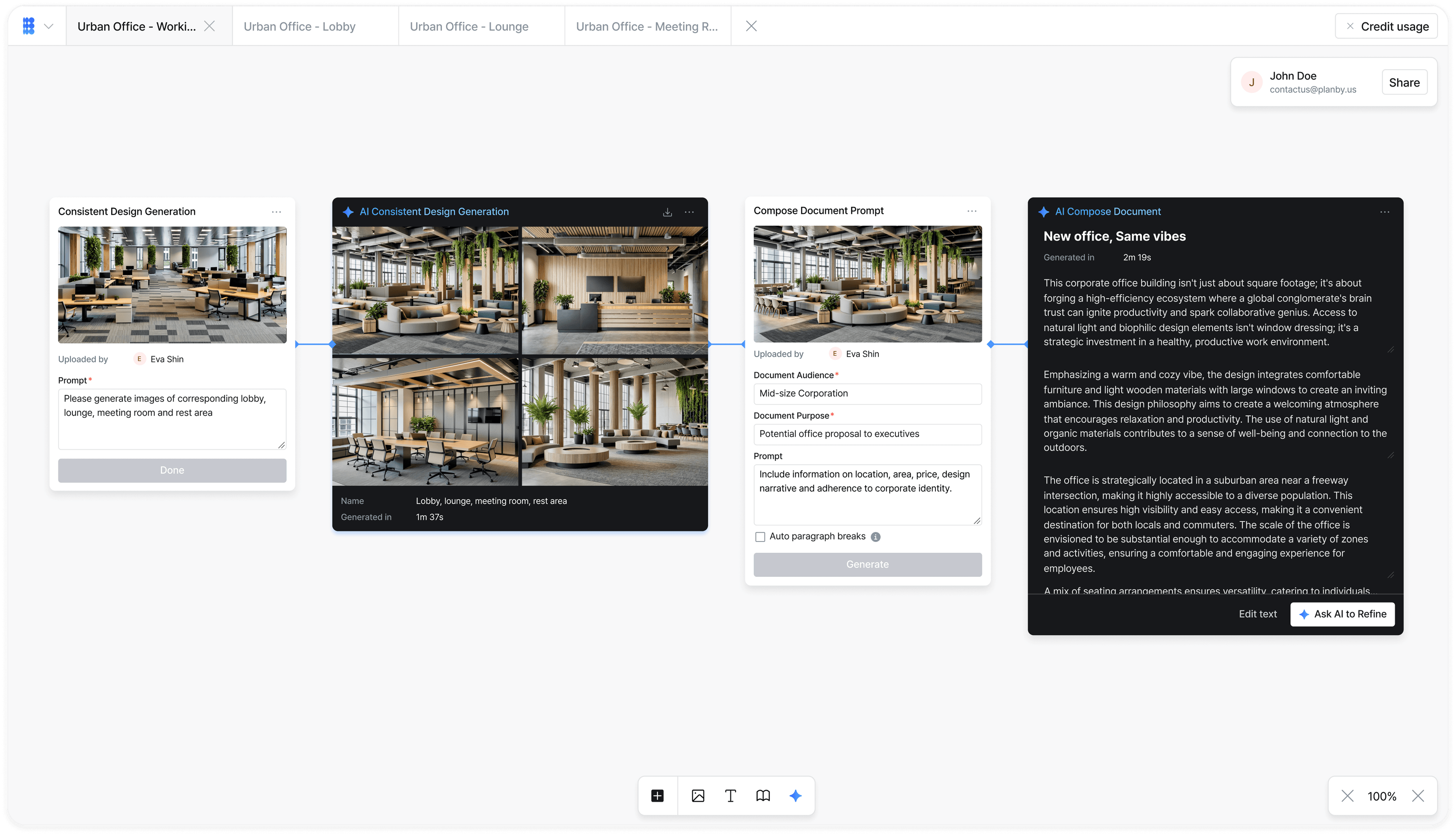Viewport: 1456px width, 835px height.
Task: Open Compose Document Prompt more options
Action: 971,212
